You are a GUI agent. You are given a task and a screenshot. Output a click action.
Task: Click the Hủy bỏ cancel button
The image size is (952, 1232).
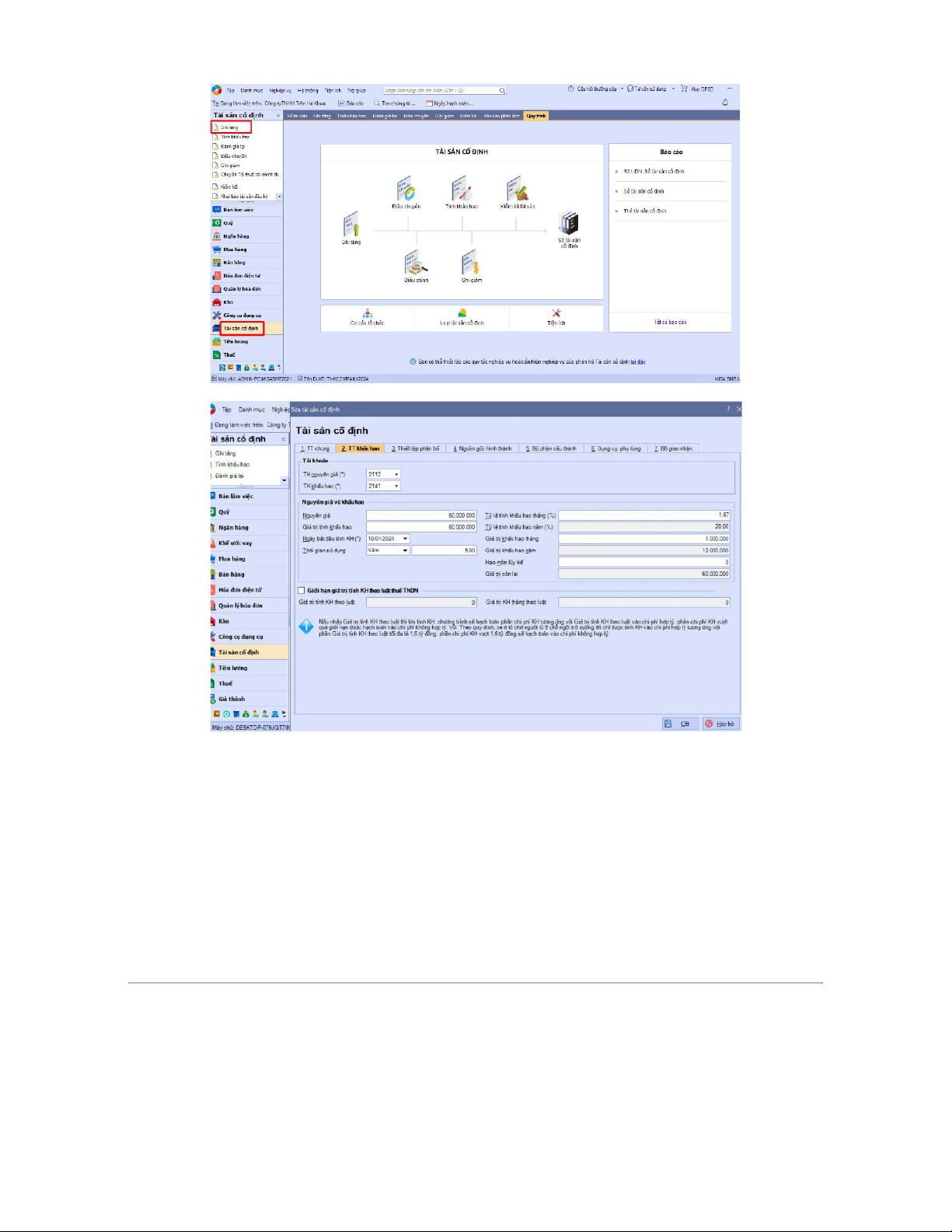(x=720, y=724)
